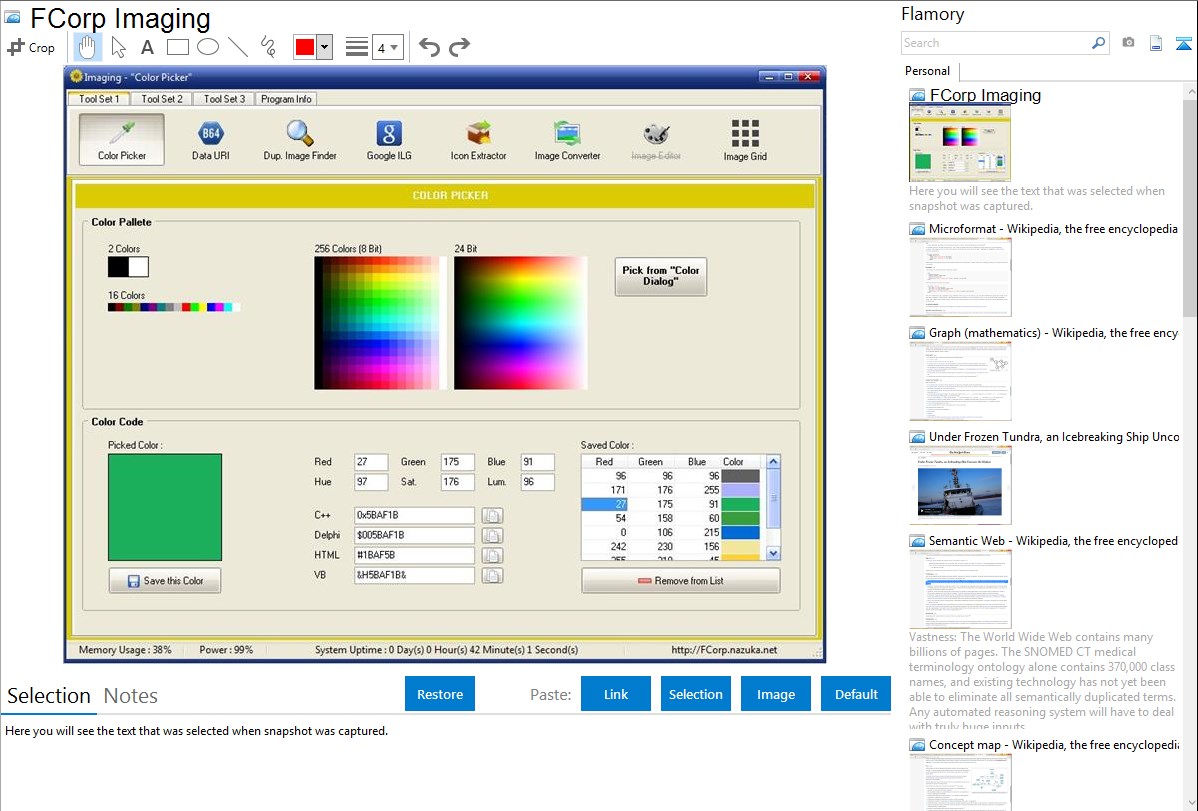Click the Undo arrow
The width and height of the screenshot is (1198, 811).
coord(429,47)
